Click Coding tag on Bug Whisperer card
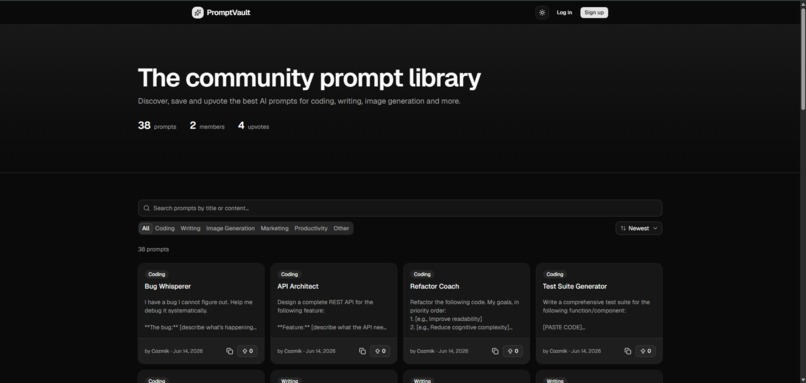 [157, 275]
